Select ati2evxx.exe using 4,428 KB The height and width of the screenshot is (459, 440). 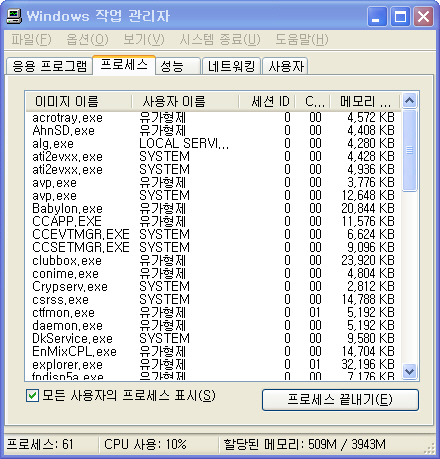tap(213, 157)
